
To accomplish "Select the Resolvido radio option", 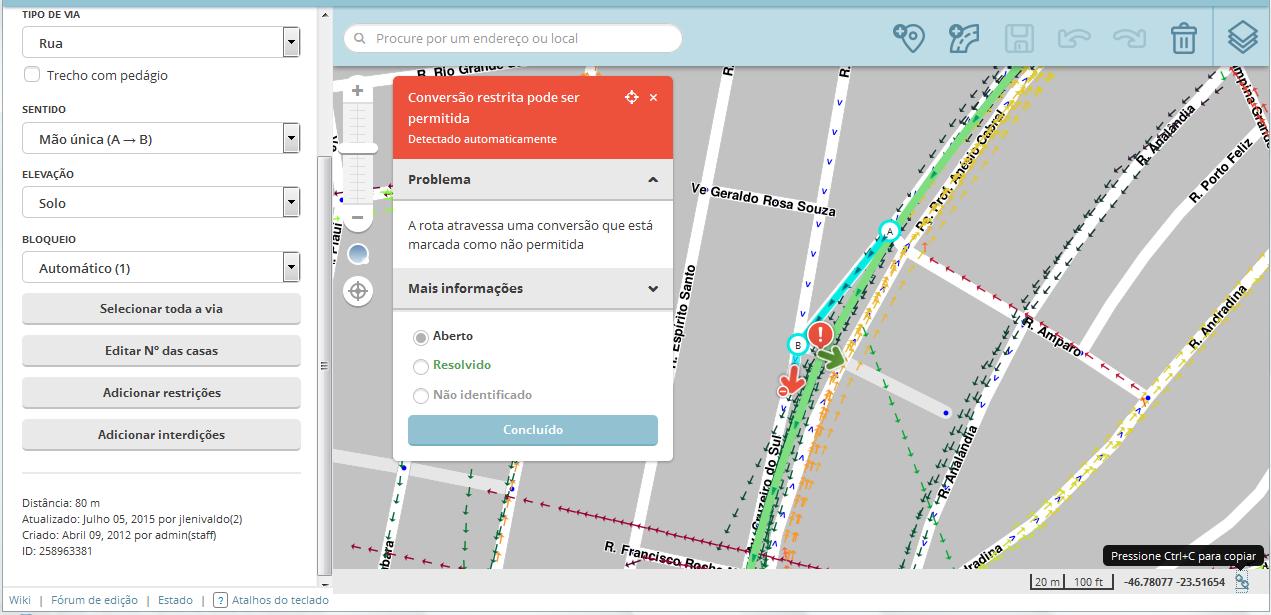I will pyautogui.click(x=421, y=366).
